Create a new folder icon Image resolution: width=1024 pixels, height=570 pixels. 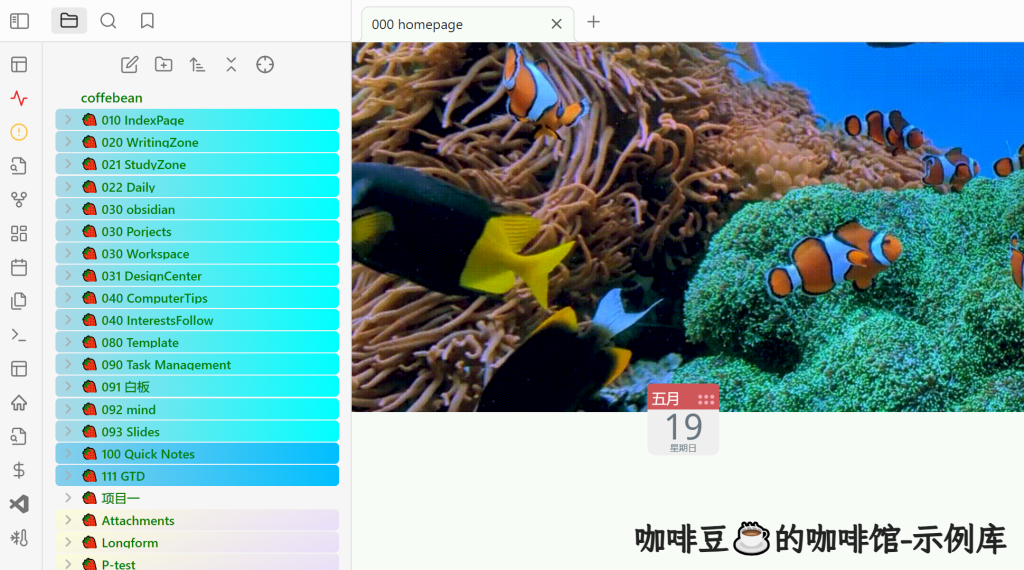click(163, 65)
